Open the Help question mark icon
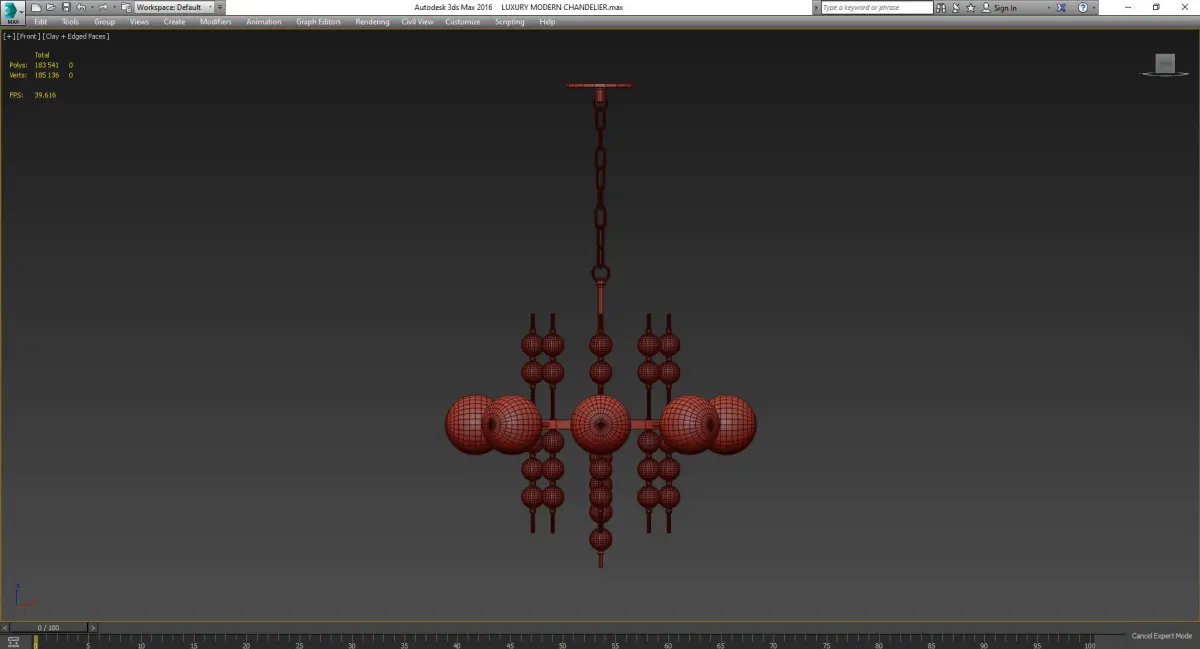Image resolution: width=1200 pixels, height=649 pixels. [x=1083, y=8]
